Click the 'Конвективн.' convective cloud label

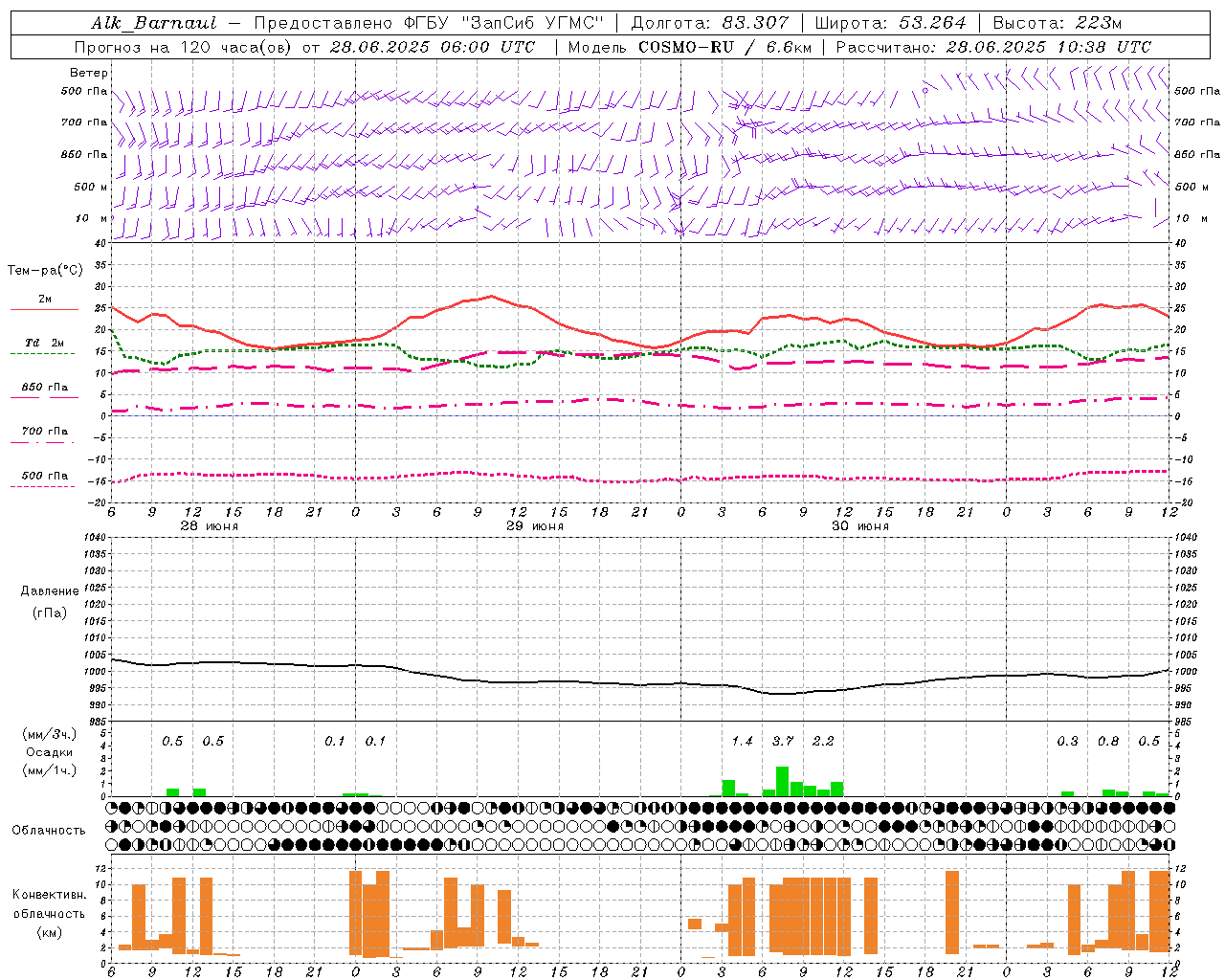pos(50,895)
